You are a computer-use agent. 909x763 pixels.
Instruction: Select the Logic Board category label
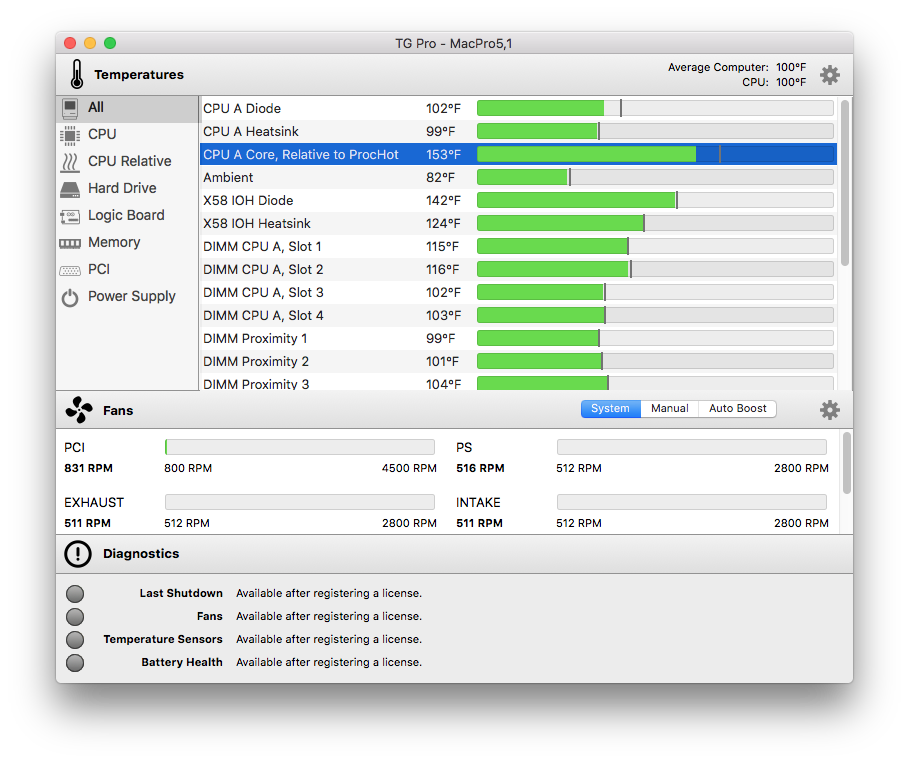[x=126, y=215]
